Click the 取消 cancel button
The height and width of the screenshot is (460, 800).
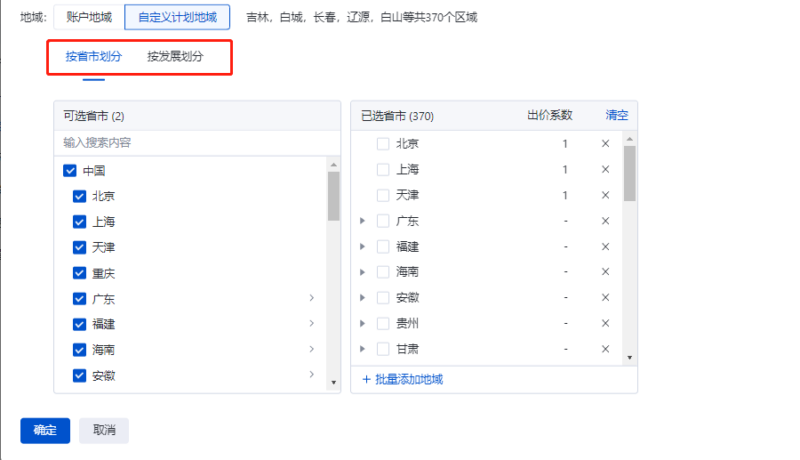(x=104, y=430)
